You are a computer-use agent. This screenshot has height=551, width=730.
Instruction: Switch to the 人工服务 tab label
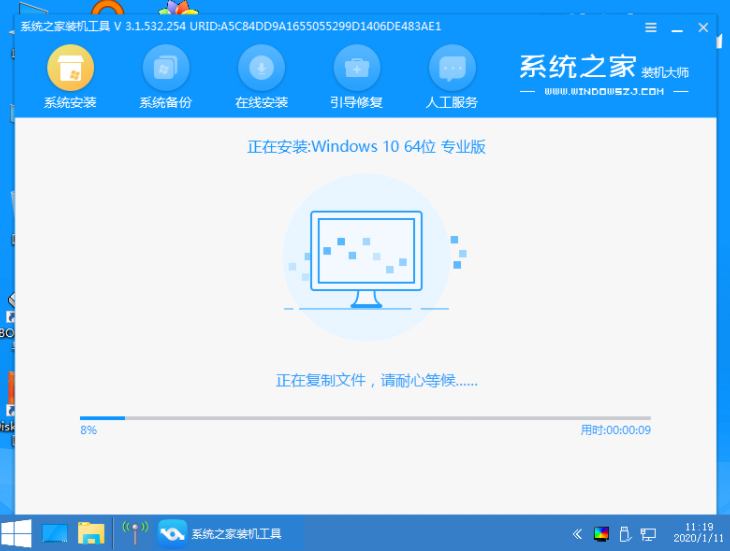coord(452,102)
